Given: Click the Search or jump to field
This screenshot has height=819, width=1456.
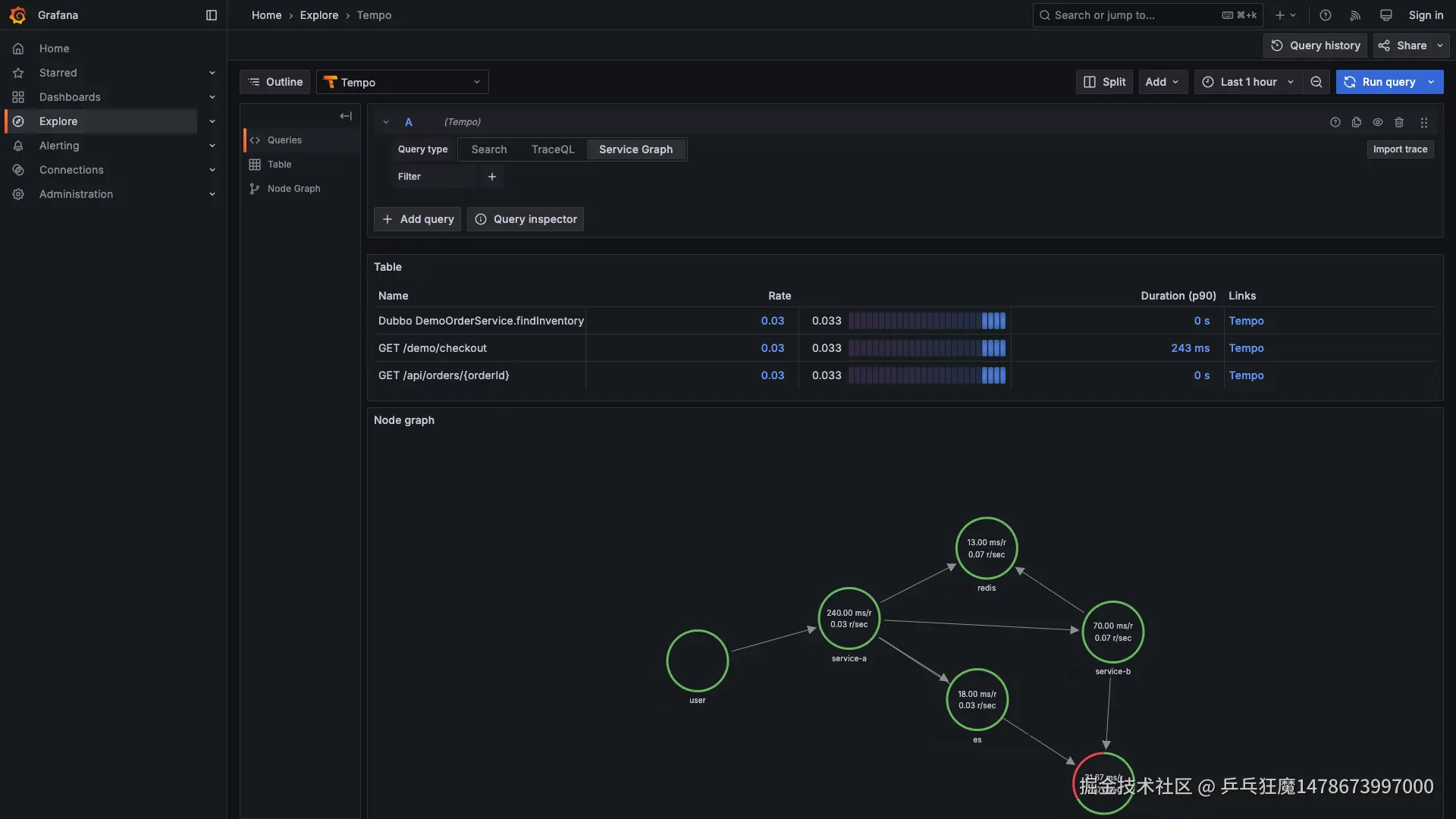Looking at the screenshot, I should click(1148, 15).
